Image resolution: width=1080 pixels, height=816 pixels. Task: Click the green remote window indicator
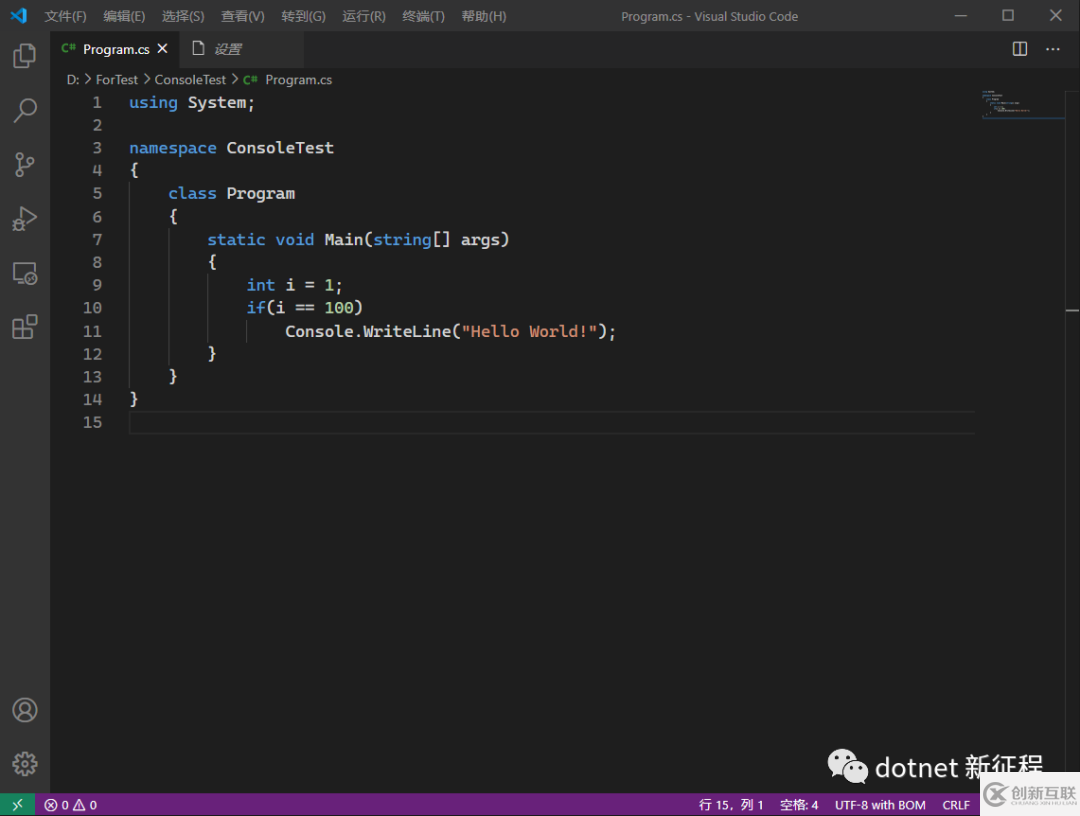[17, 805]
